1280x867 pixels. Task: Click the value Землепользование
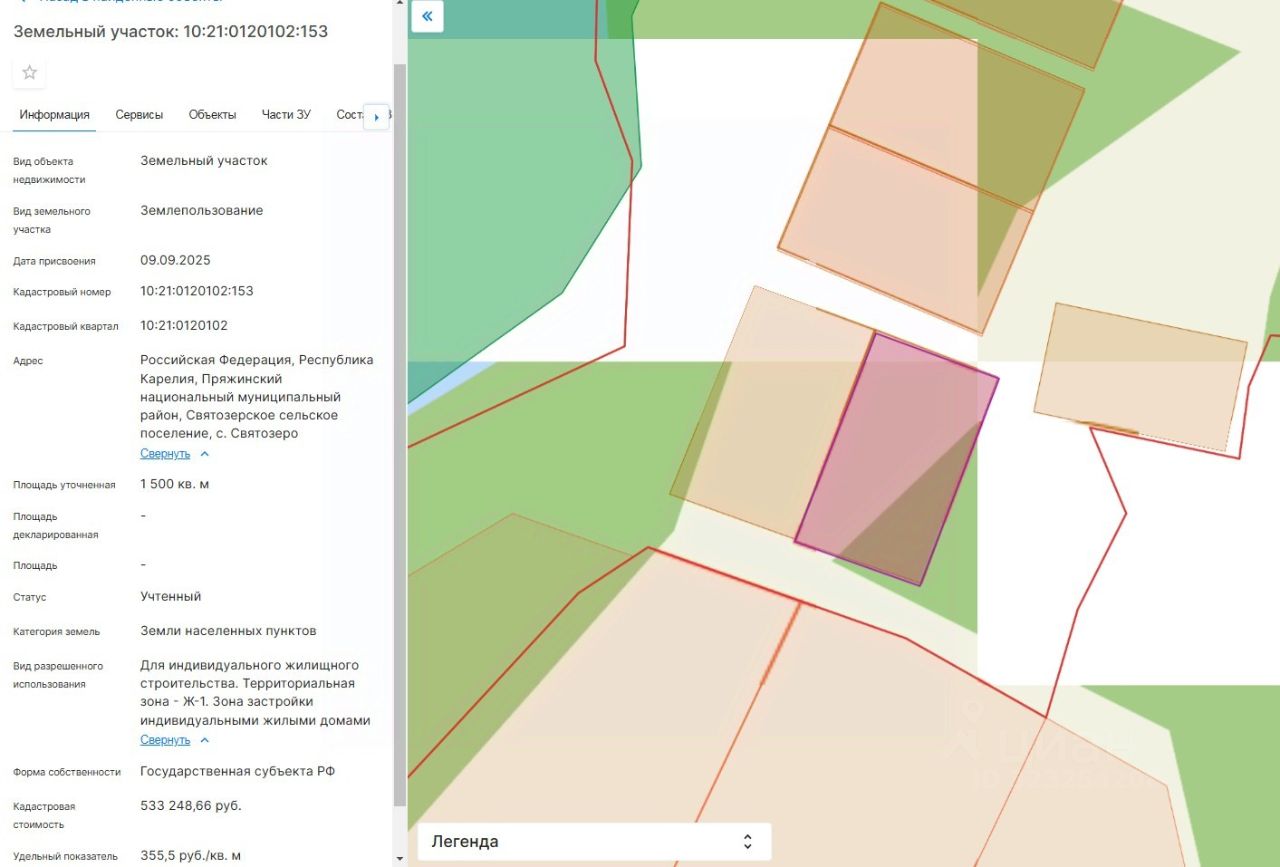click(202, 210)
